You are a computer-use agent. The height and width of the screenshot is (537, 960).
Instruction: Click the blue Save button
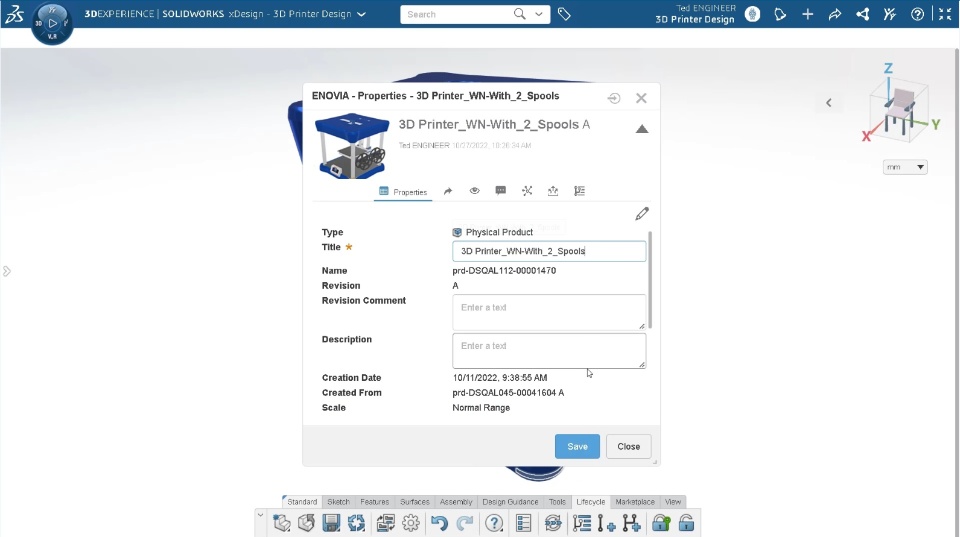coord(577,446)
